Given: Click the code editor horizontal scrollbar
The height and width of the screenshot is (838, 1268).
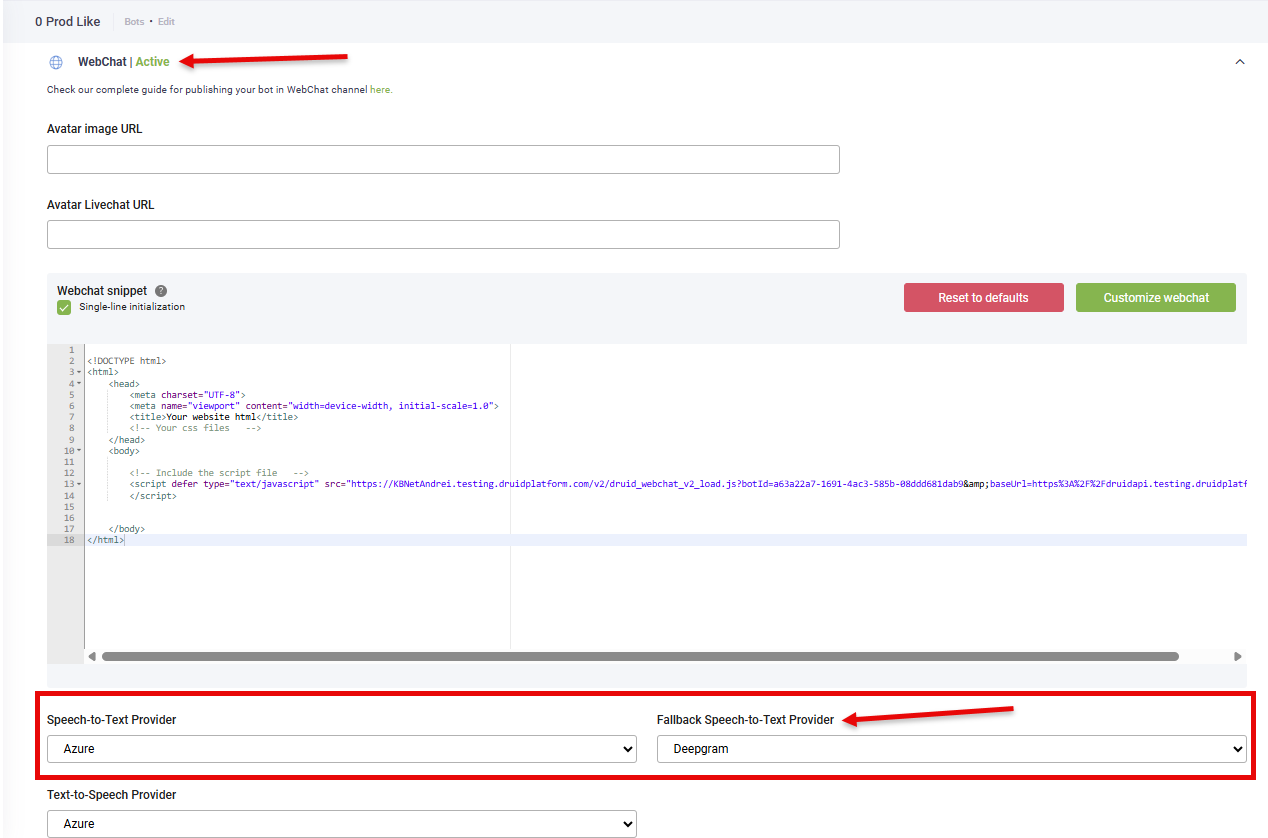Looking at the screenshot, I should coord(640,657).
